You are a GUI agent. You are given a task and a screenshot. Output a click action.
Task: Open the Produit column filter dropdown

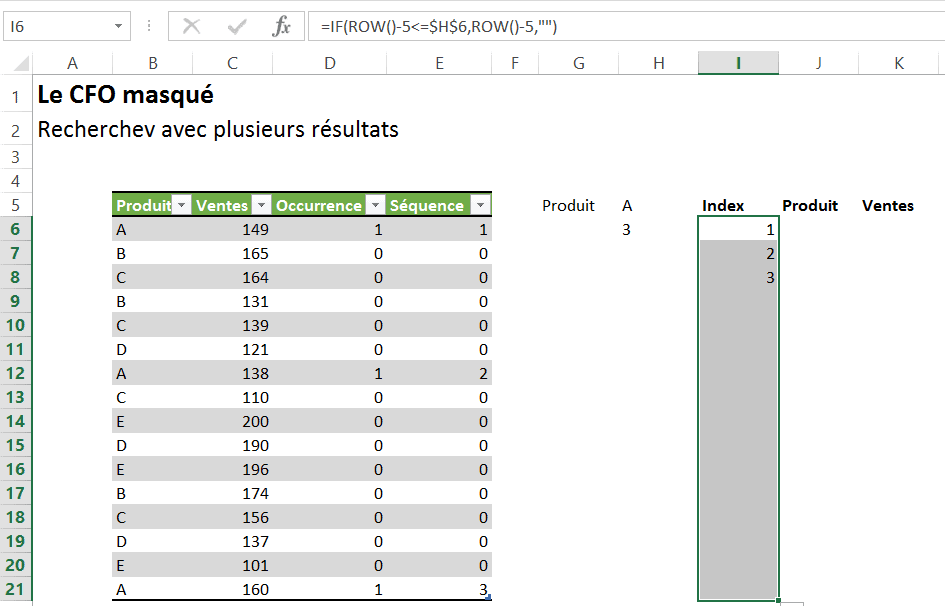tap(181, 205)
